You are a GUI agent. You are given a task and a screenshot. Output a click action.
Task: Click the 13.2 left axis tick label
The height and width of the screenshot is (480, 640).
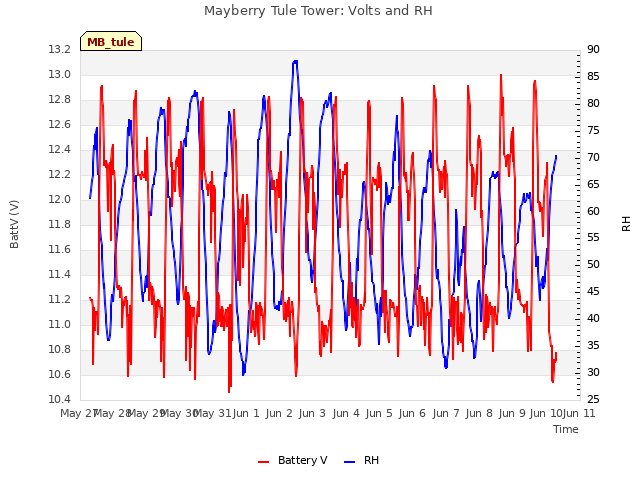60,50
